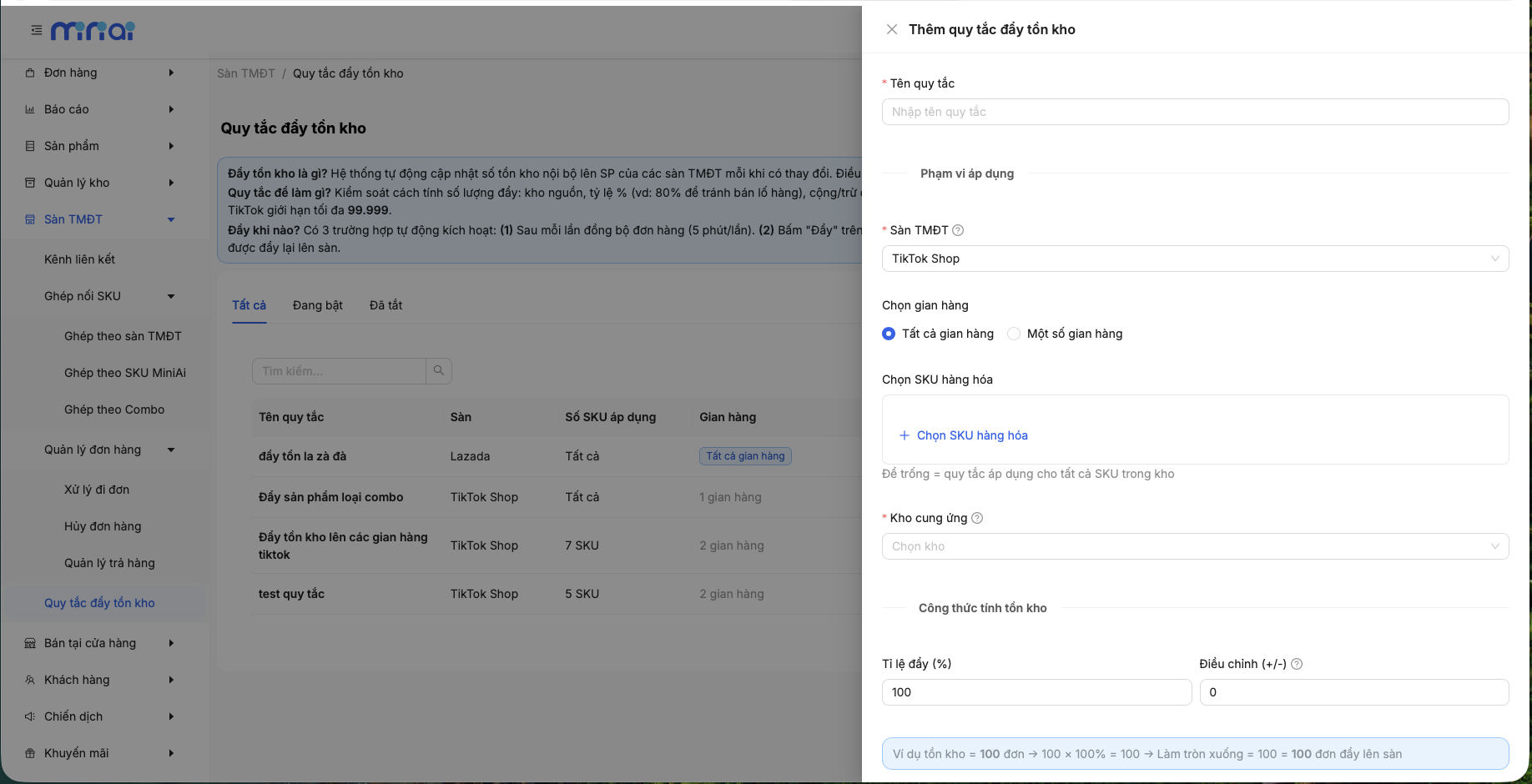Click the Quản lý kho icon
This screenshot has width=1532, height=784.
[30, 183]
